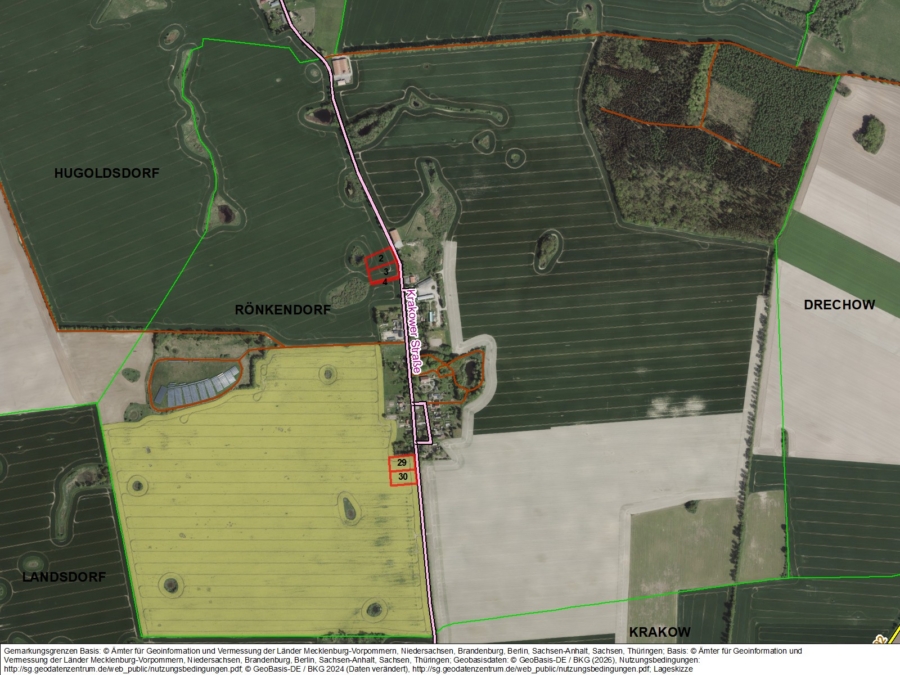
Task: Click the Krakower Straße road label
Action: tap(413, 331)
